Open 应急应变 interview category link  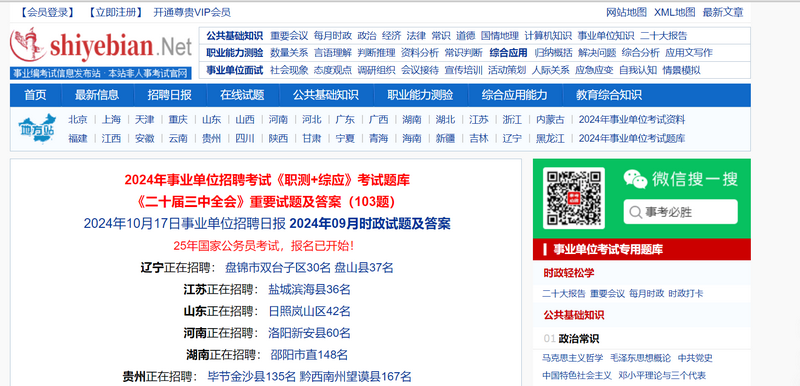pyautogui.click(x=594, y=70)
